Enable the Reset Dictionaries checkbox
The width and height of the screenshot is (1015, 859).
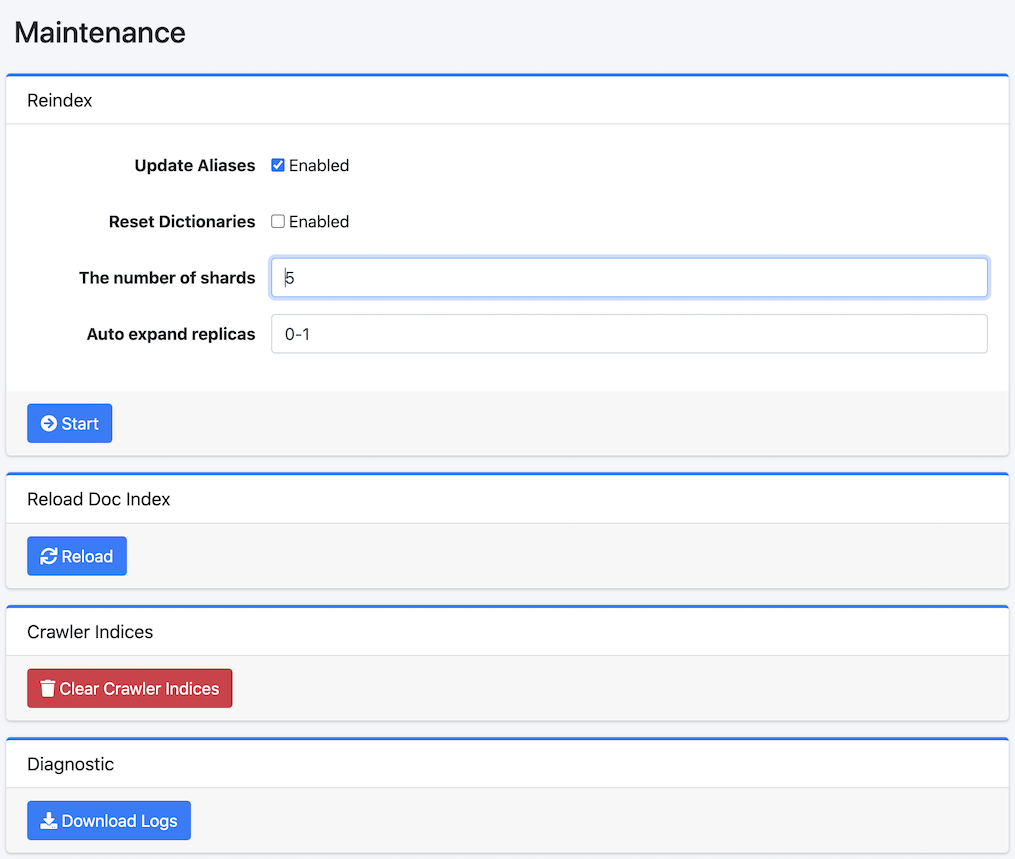278,222
